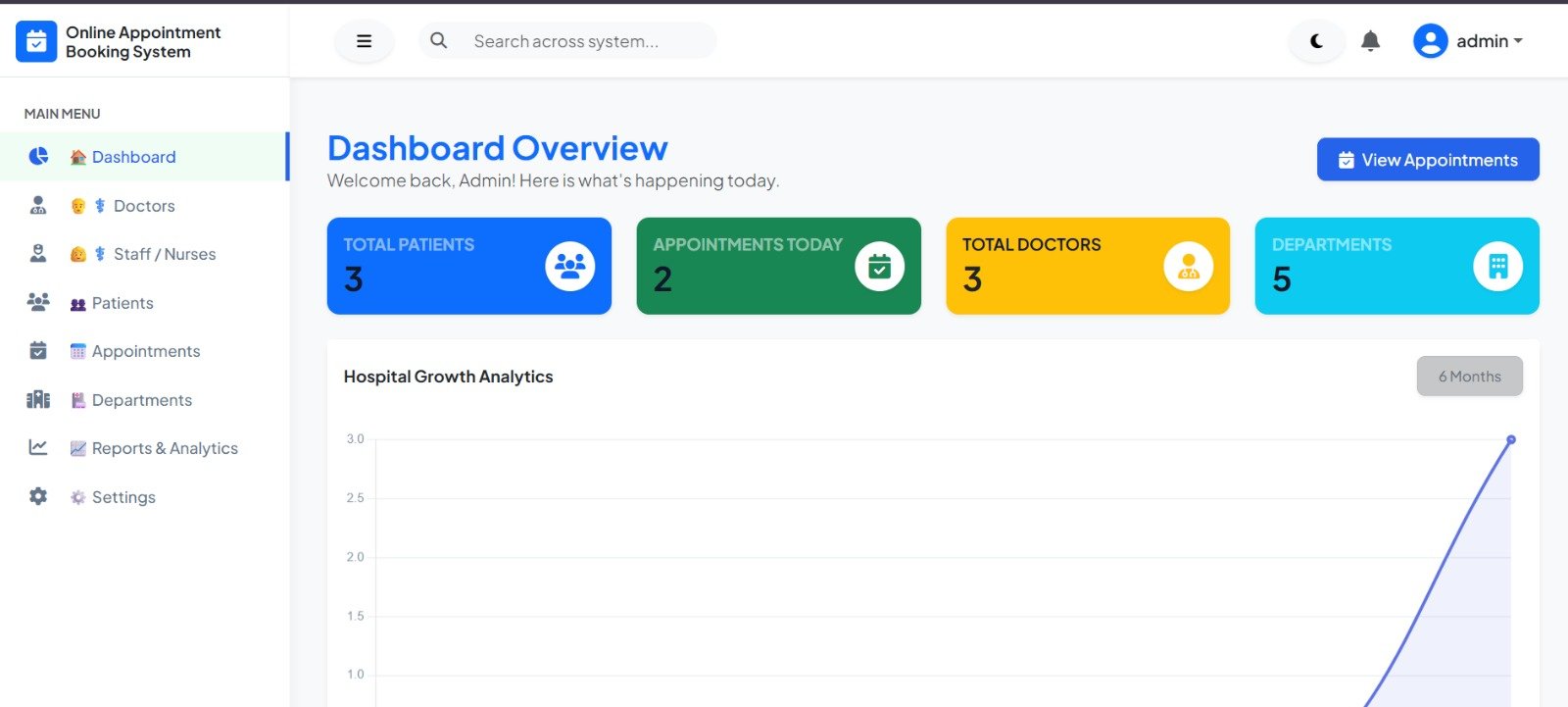1568x707 pixels.
Task: Open the Settings menu item
Action: click(144, 497)
